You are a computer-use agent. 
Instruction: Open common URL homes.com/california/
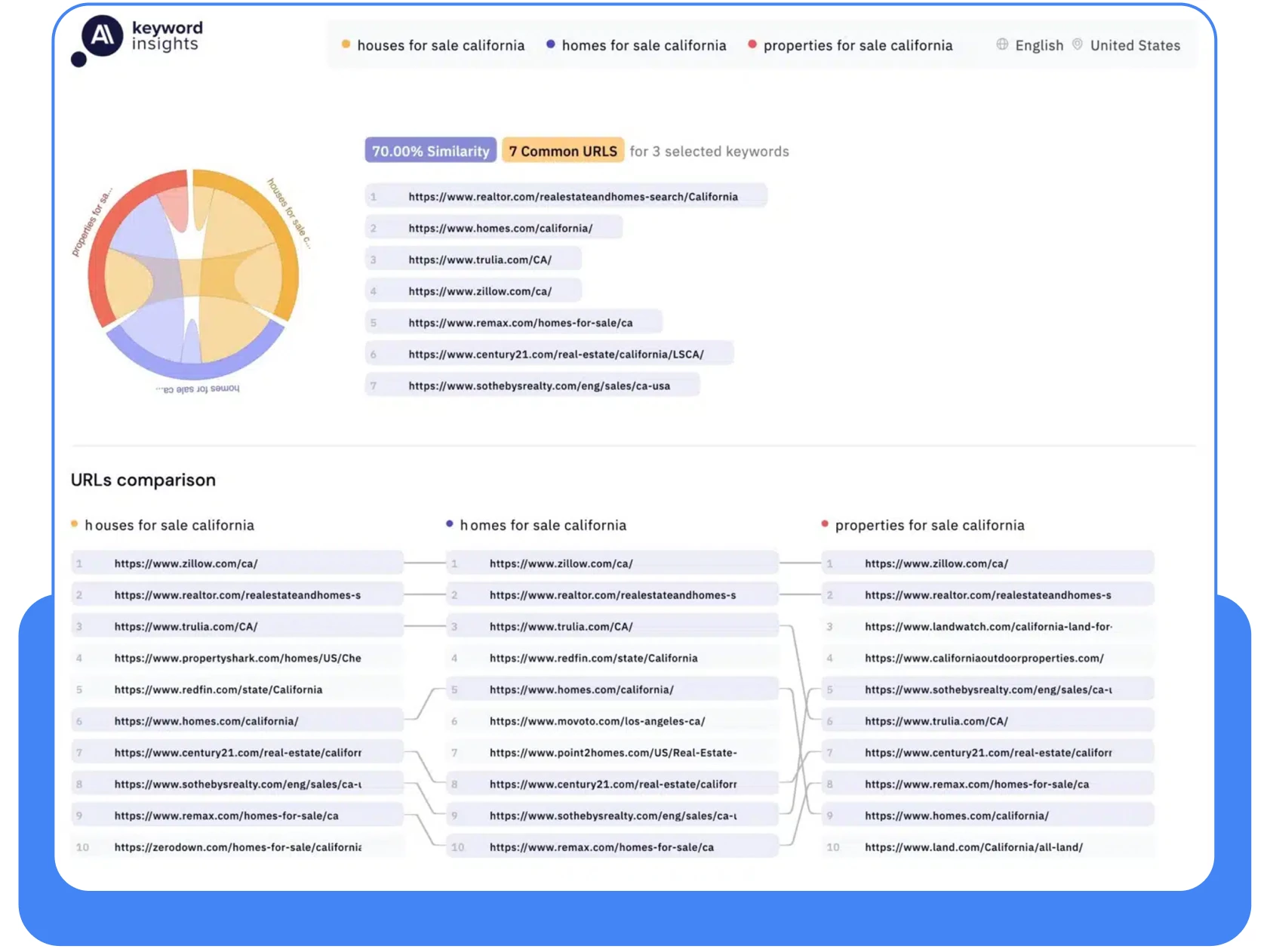(494, 228)
